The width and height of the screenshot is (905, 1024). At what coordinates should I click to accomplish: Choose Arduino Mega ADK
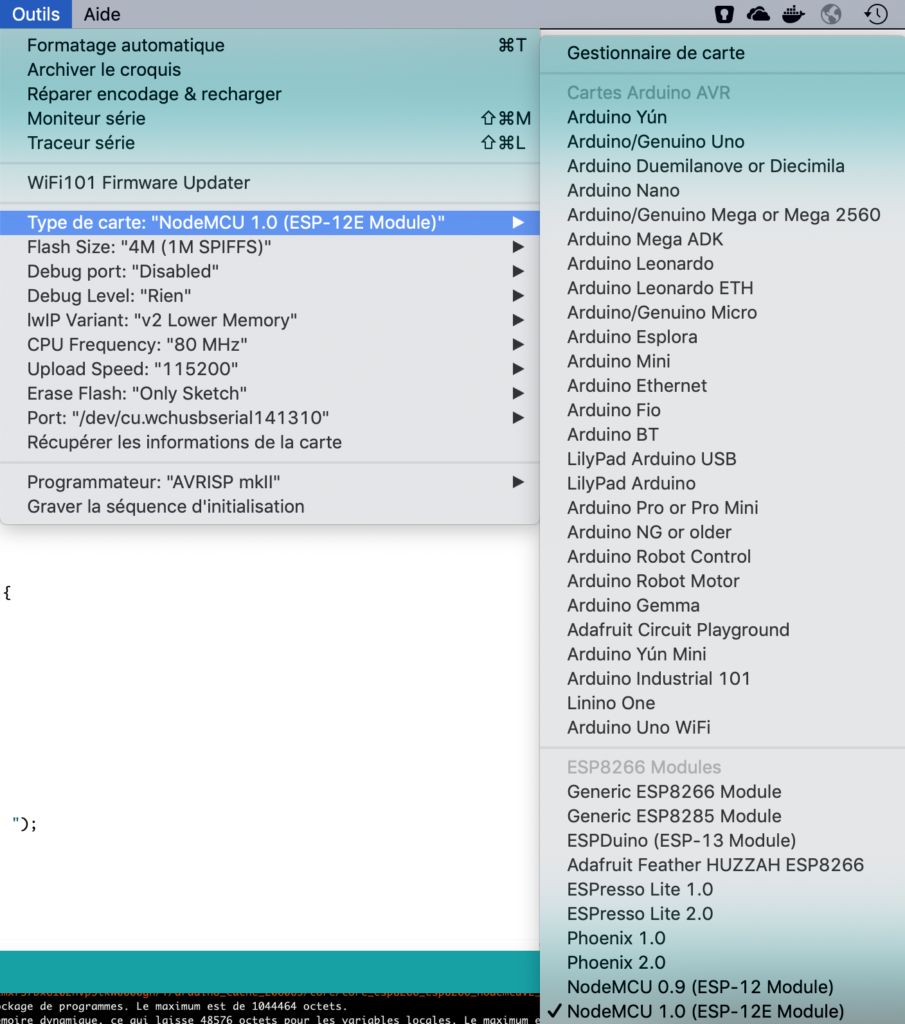coord(722,240)
